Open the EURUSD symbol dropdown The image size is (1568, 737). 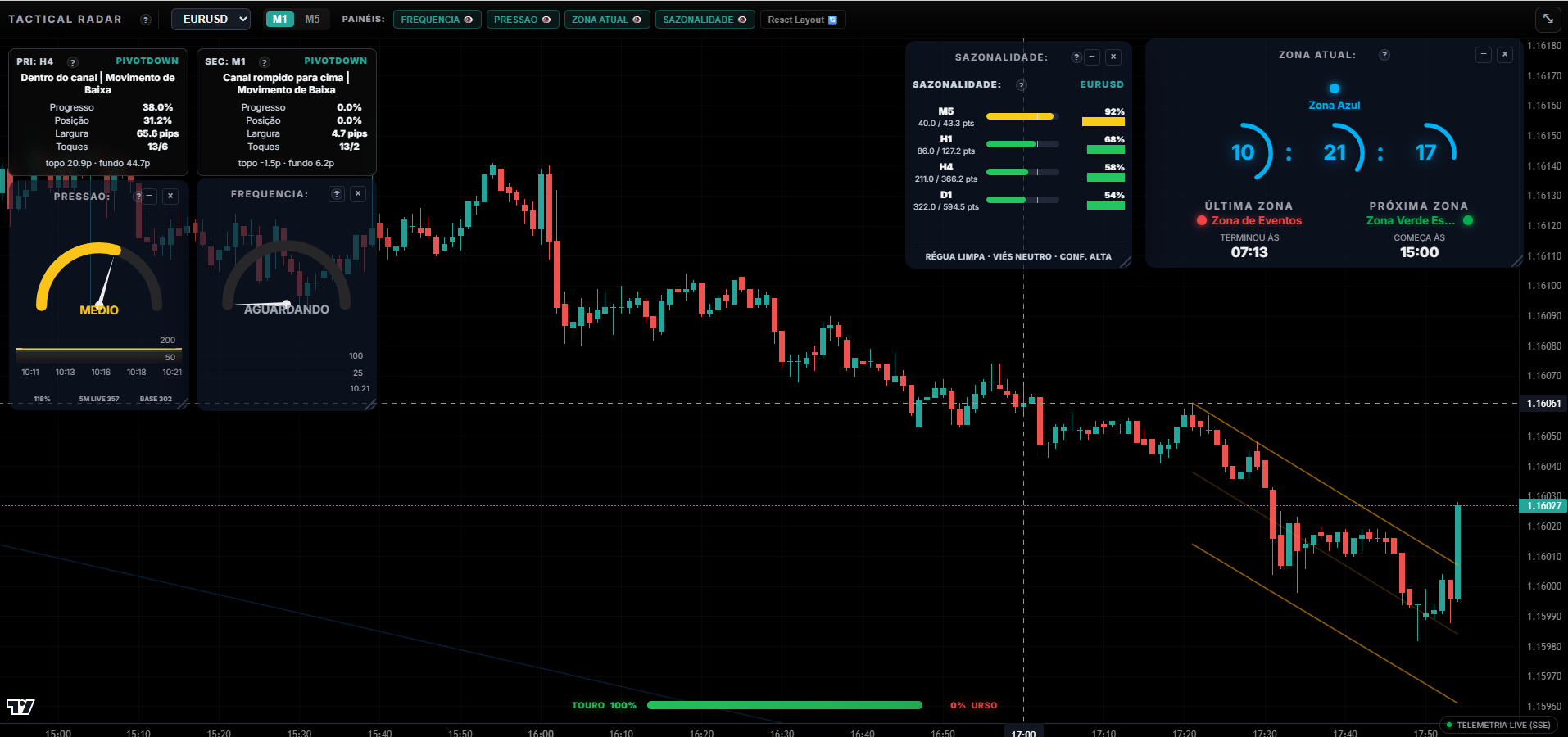click(x=211, y=19)
